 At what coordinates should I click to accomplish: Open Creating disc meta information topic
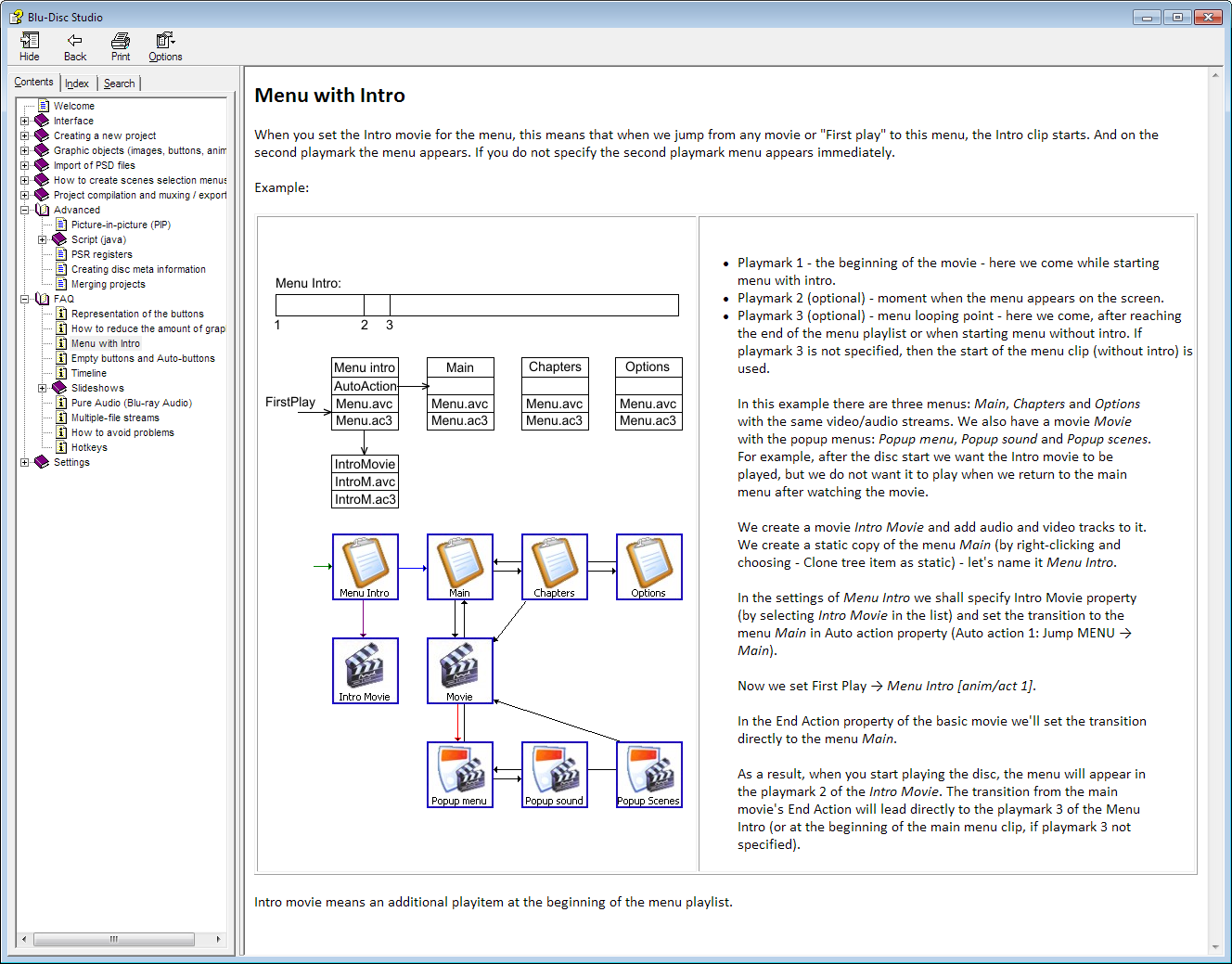pos(138,269)
